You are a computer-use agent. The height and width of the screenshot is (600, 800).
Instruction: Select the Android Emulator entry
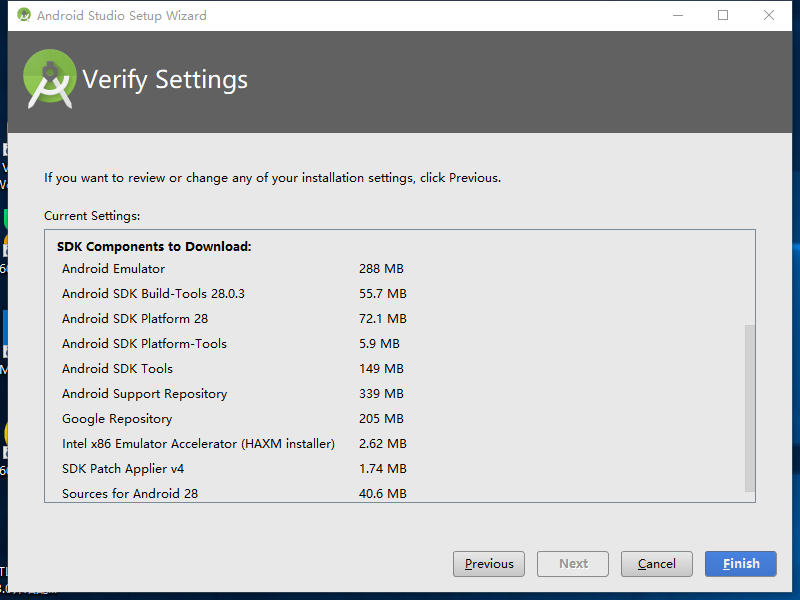pos(113,269)
